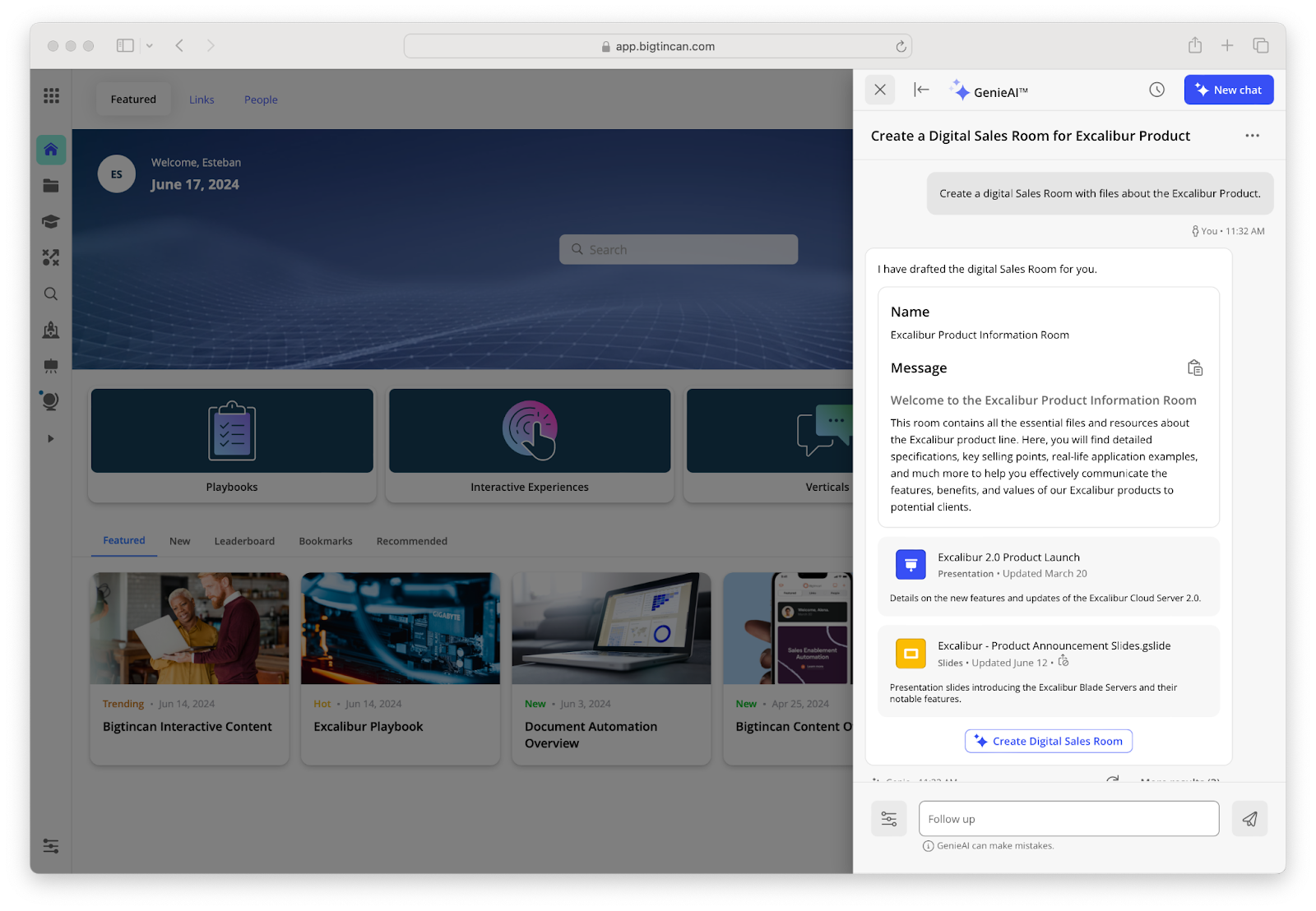Click the rocket icon in the sidebar
Image resolution: width=1316 pixels, height=911 pixels.
pos(51,331)
